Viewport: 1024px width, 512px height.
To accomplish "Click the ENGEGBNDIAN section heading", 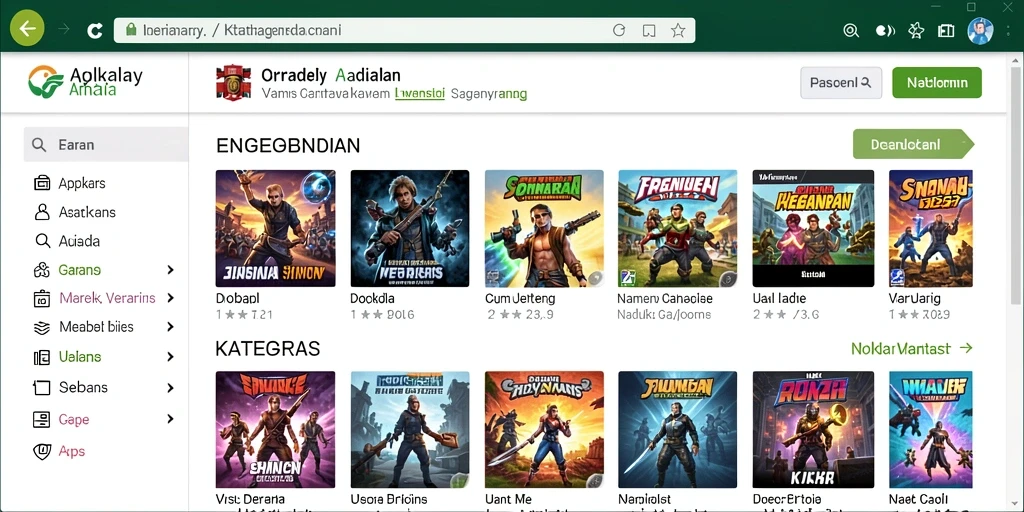I will click(288, 145).
